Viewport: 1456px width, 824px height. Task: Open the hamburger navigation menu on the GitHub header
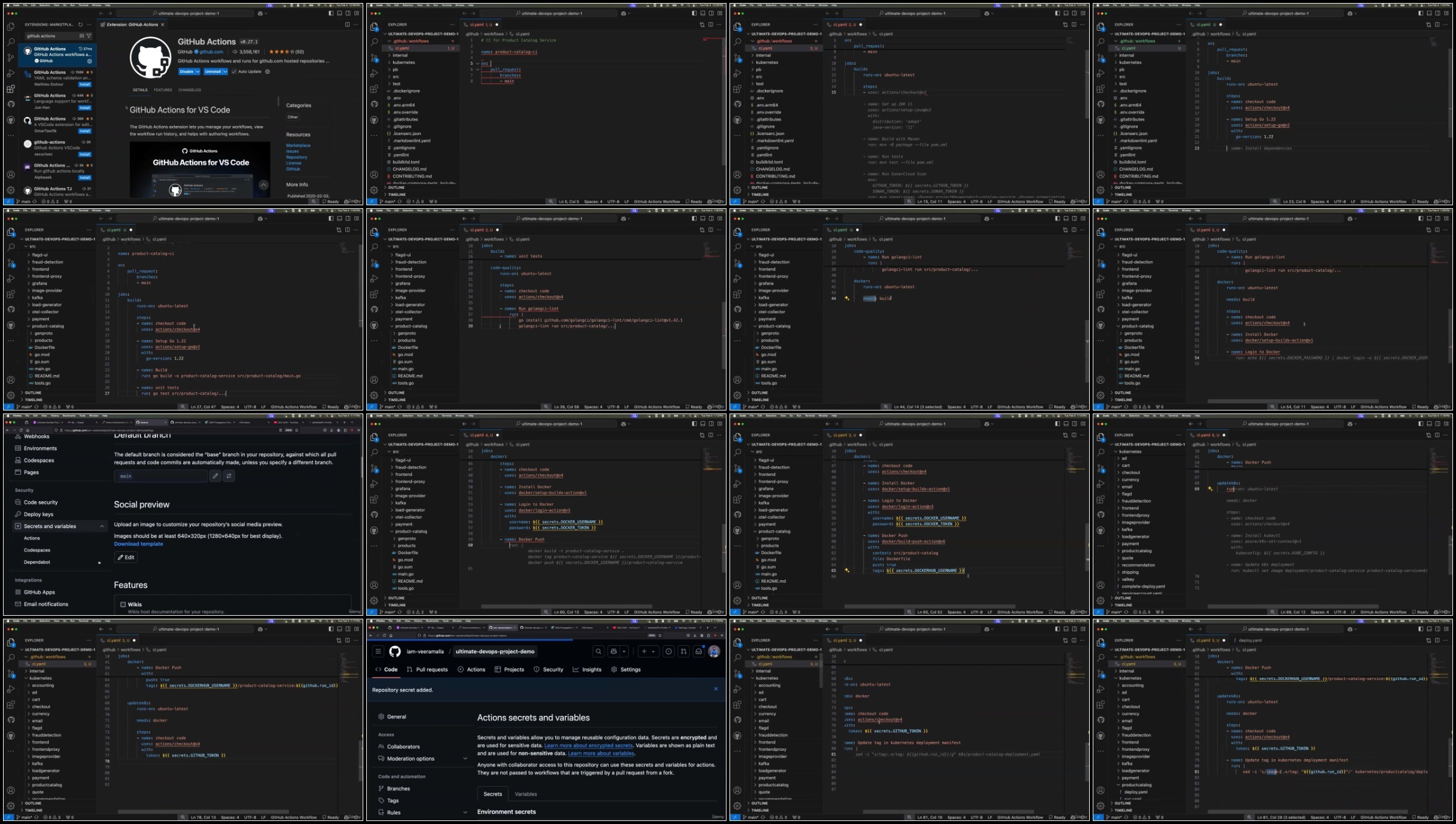click(x=378, y=651)
